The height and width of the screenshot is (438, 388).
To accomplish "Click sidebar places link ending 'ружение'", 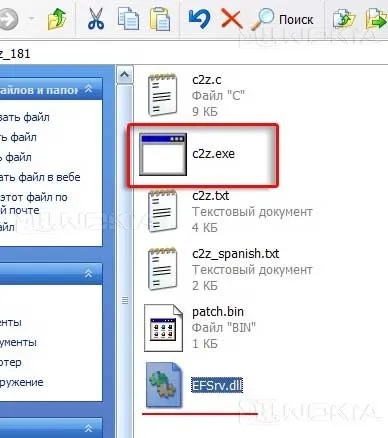I will [22, 382].
